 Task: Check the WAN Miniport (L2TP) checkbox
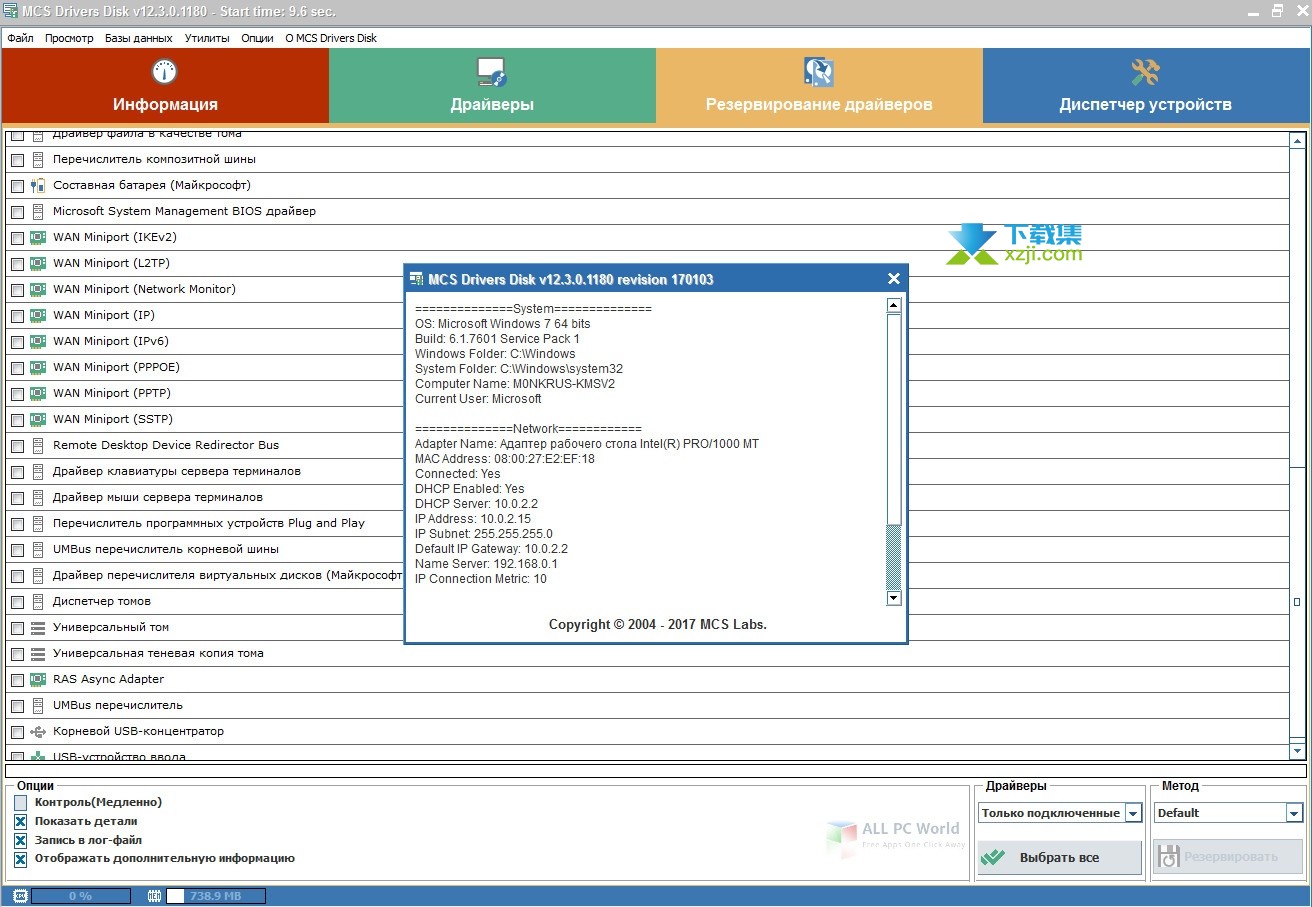pos(18,264)
